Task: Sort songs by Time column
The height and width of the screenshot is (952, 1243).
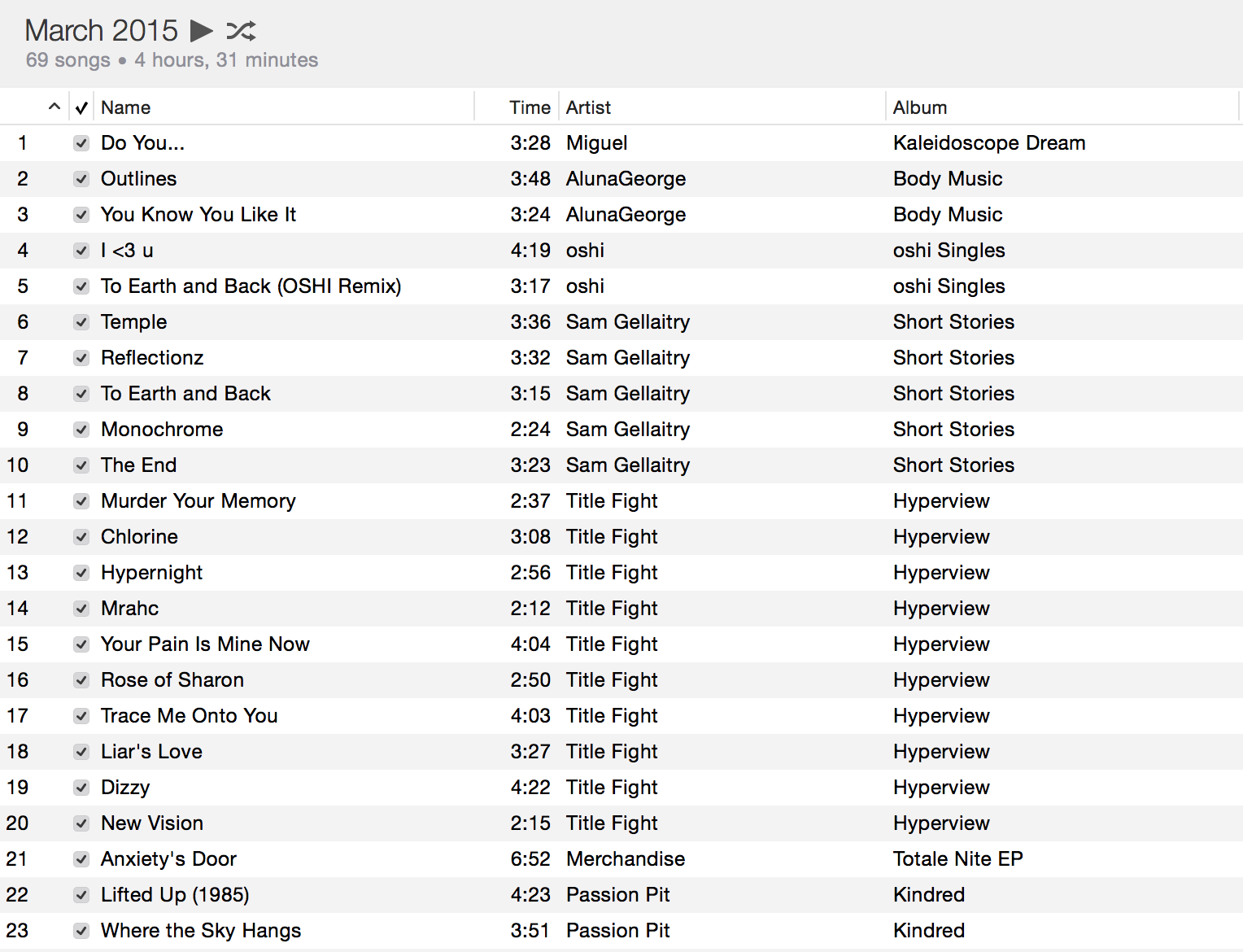Action: coord(530,107)
